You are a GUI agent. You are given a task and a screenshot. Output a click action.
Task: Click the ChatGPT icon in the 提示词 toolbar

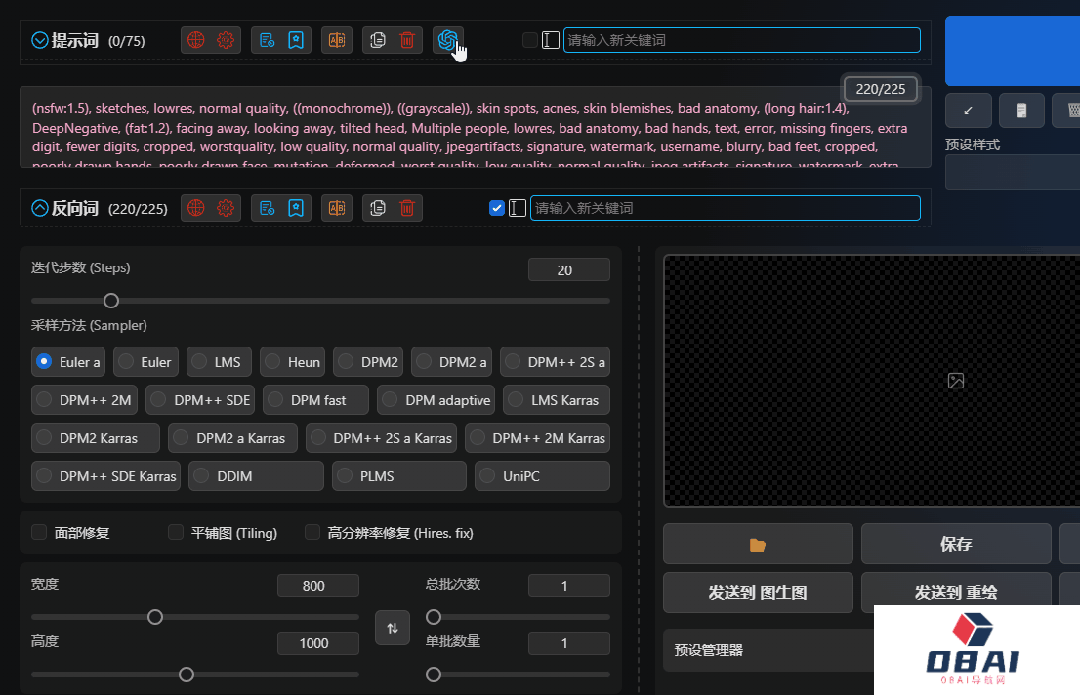tap(447, 40)
